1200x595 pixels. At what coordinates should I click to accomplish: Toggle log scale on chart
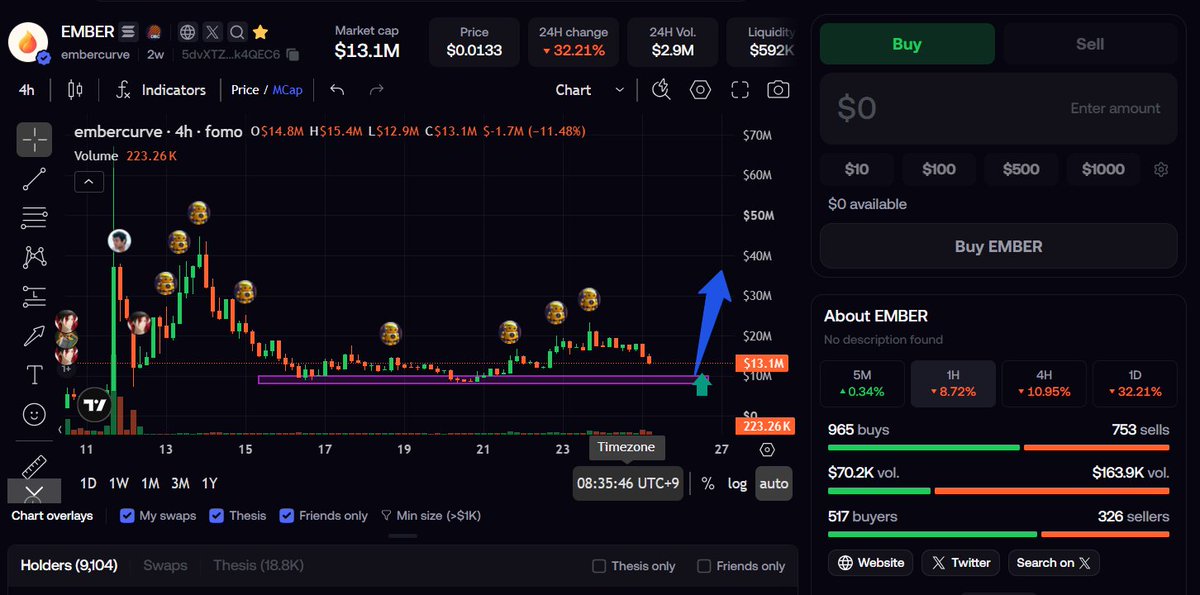(737, 483)
